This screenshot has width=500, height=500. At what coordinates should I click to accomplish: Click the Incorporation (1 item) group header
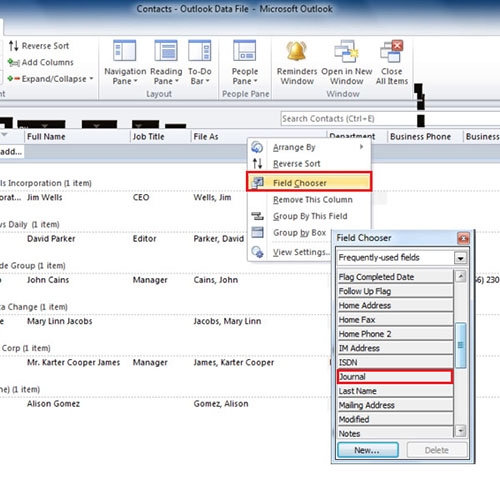click(46, 183)
